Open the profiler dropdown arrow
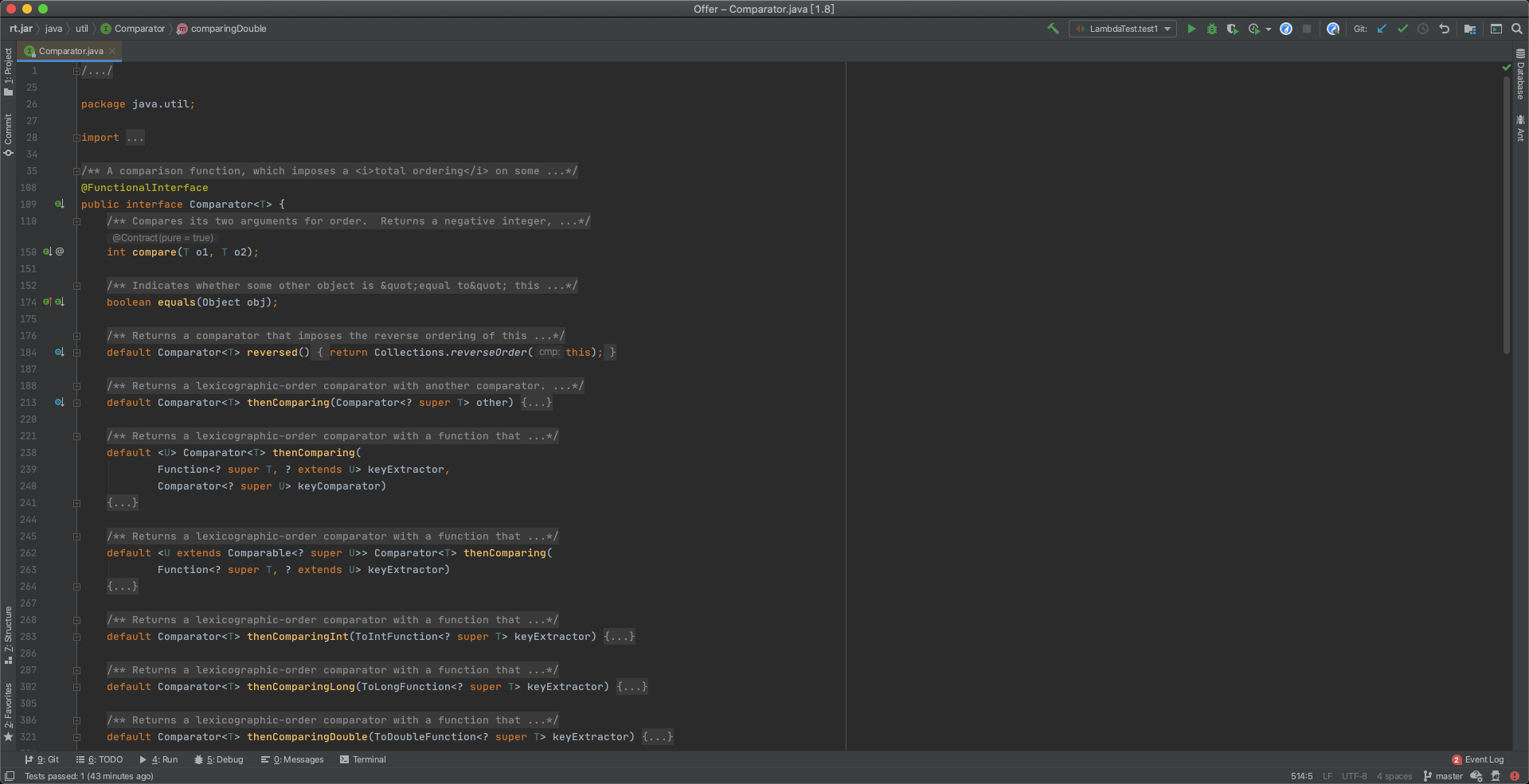1529x784 pixels. coord(1269,29)
